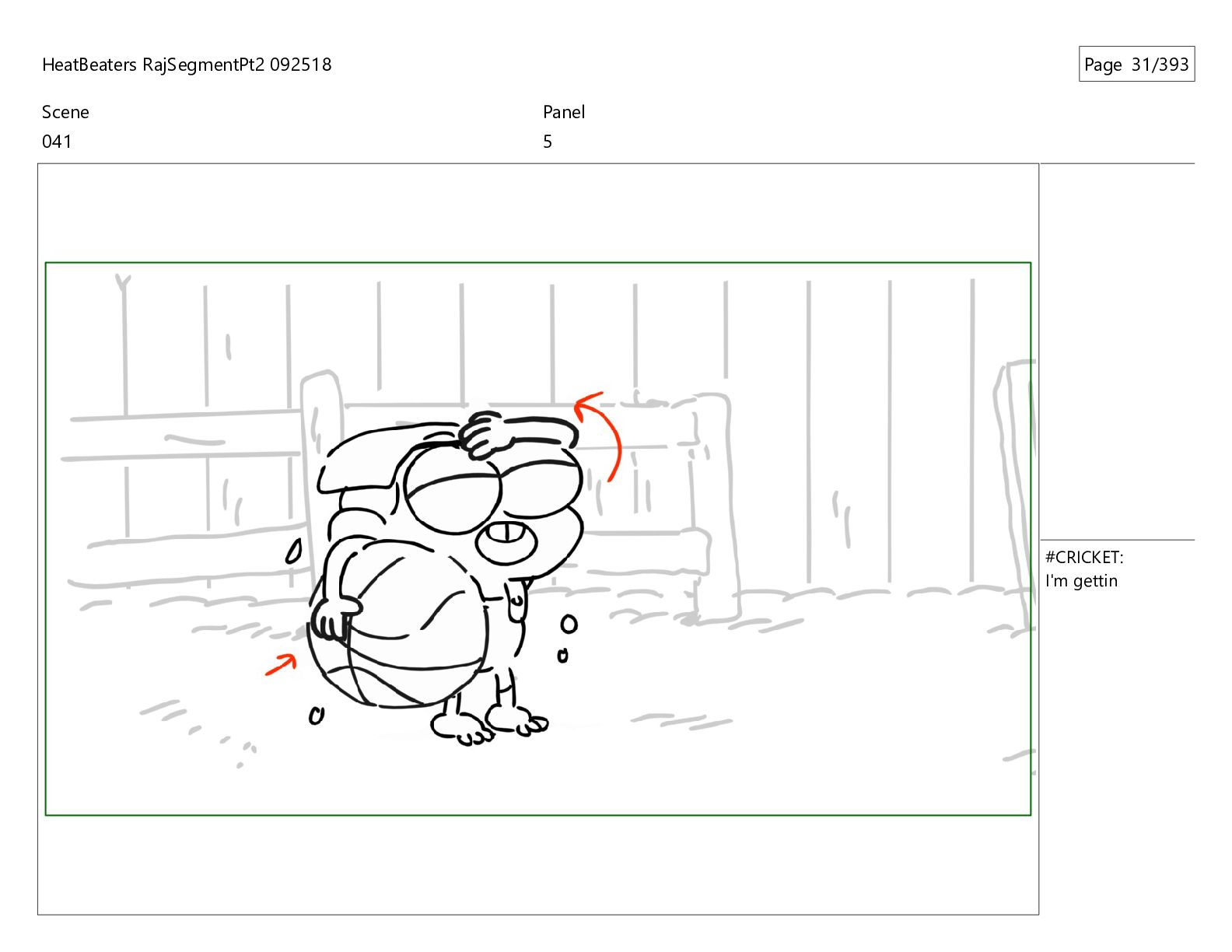Select the scene number '041'

tap(57, 142)
